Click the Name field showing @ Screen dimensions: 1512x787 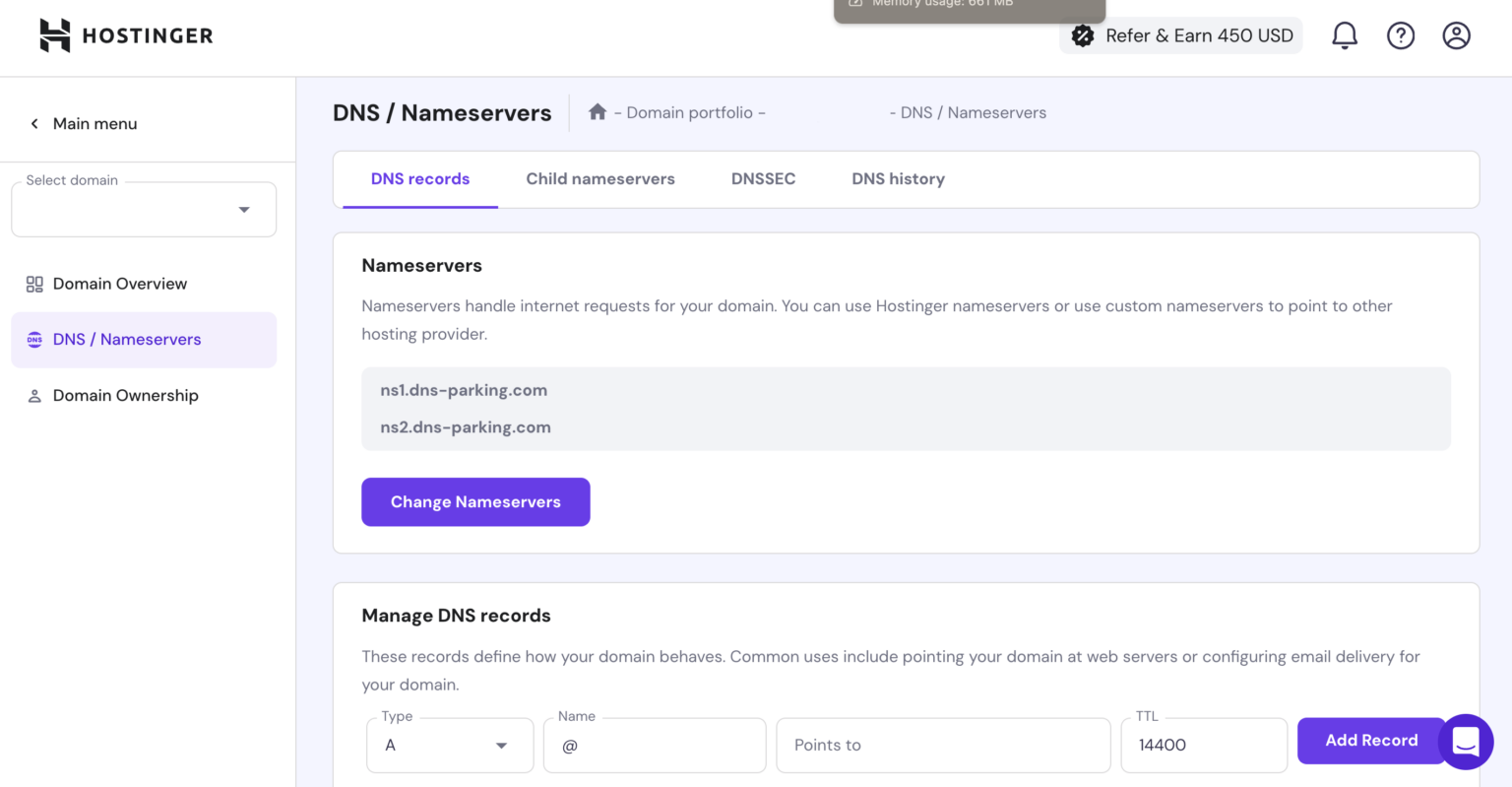point(654,746)
